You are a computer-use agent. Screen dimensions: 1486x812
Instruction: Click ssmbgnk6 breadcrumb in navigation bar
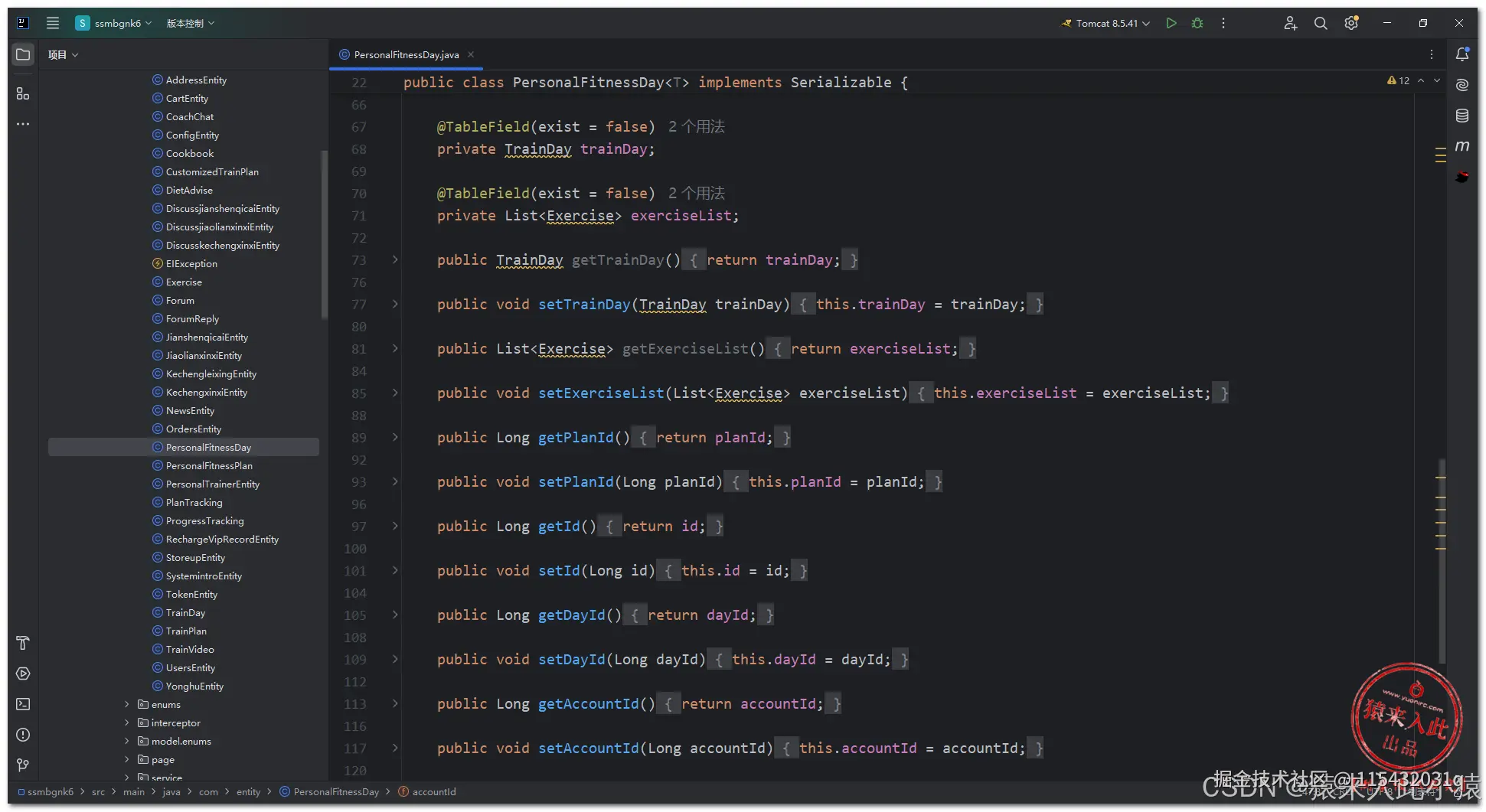46,791
